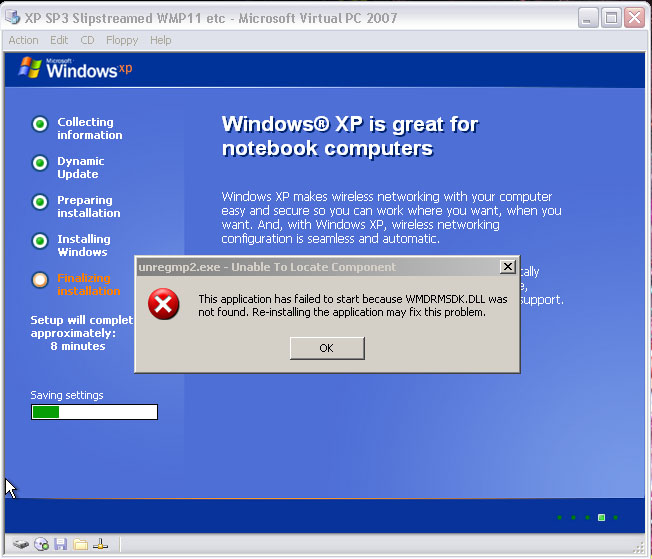Click the Installing Windows step indicator
Screen dimensions: 652x559
click(x=40, y=241)
